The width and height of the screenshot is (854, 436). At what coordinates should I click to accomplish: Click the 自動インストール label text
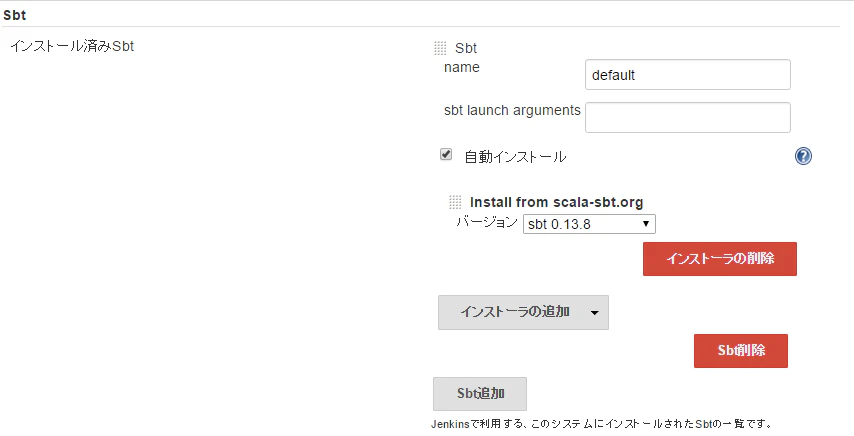tap(515, 157)
